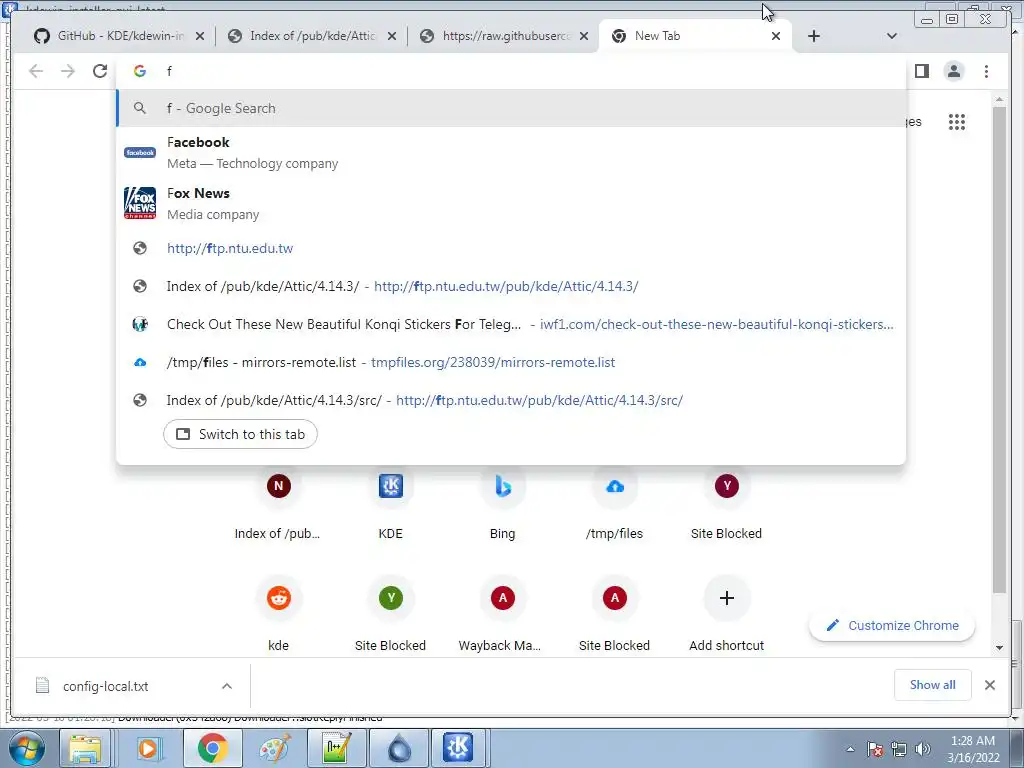Open Site Blocked shortcut next to Add shortcut
The width and height of the screenshot is (1024, 768).
(615, 614)
